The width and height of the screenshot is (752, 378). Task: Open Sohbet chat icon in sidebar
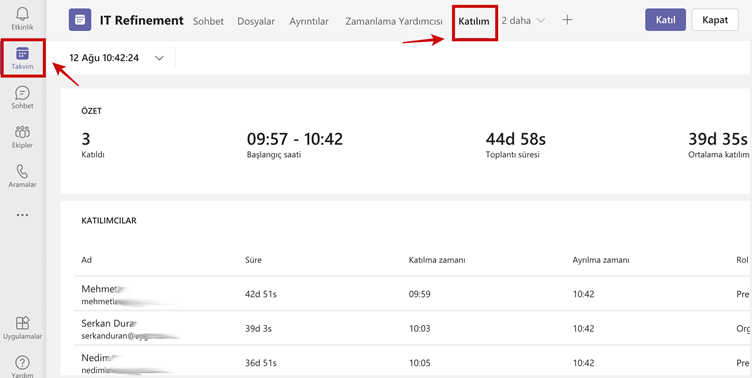pyautogui.click(x=23, y=97)
